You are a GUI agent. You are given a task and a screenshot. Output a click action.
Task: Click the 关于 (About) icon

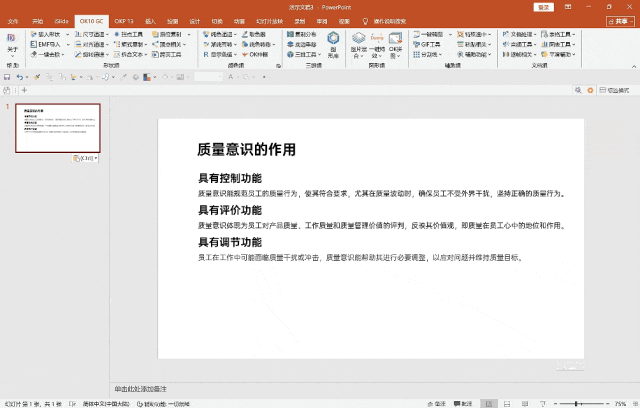click(x=12, y=38)
